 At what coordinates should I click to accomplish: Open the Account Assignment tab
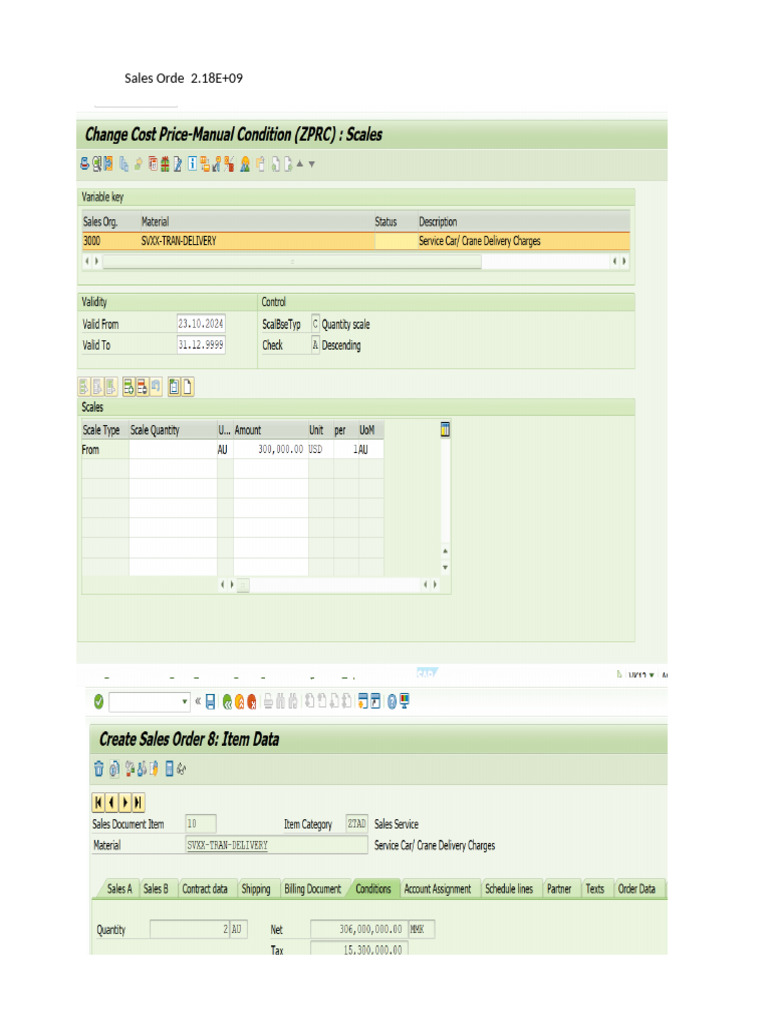pyautogui.click(x=438, y=889)
